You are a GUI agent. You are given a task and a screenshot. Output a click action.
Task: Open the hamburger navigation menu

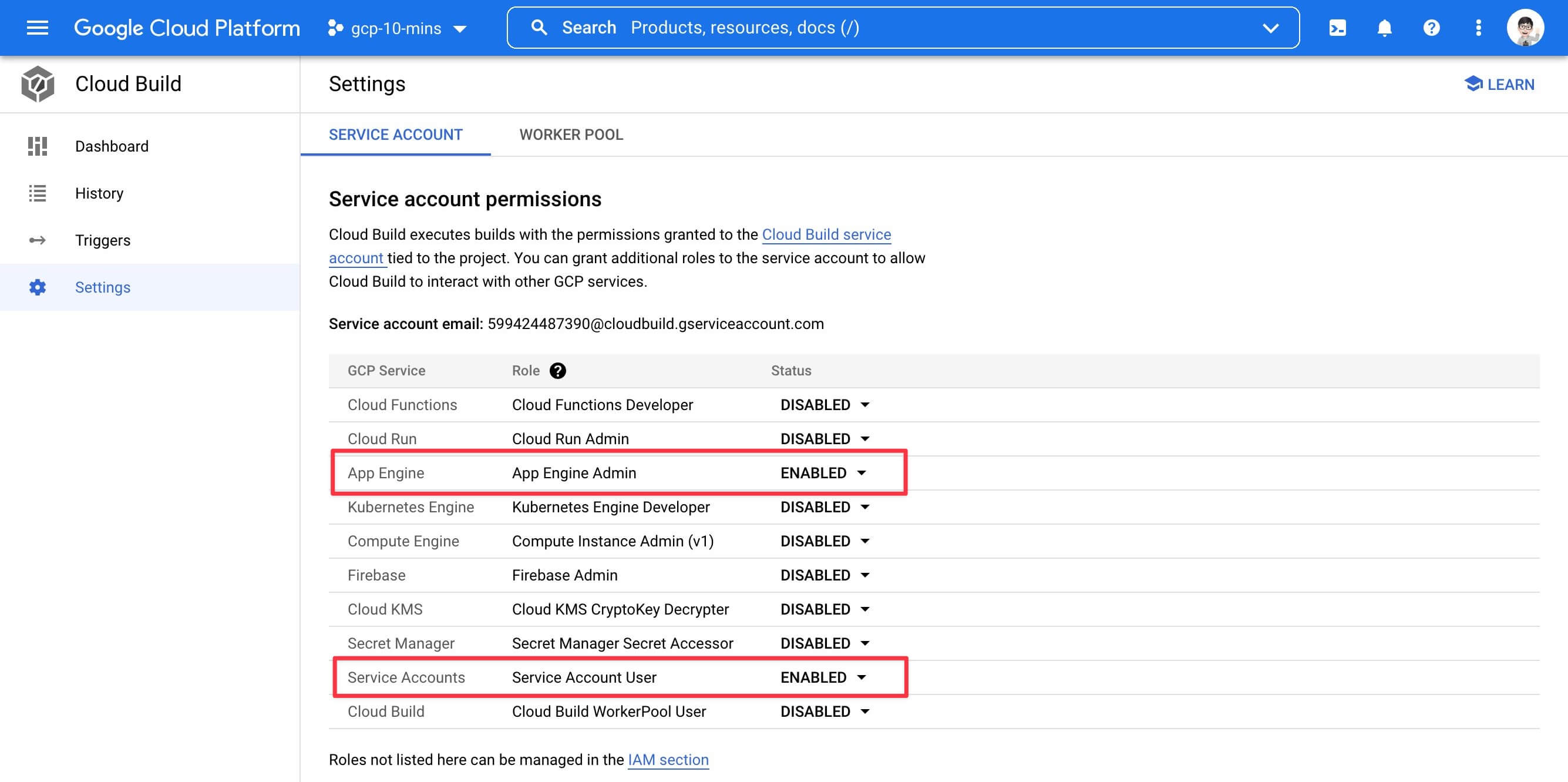[x=37, y=28]
